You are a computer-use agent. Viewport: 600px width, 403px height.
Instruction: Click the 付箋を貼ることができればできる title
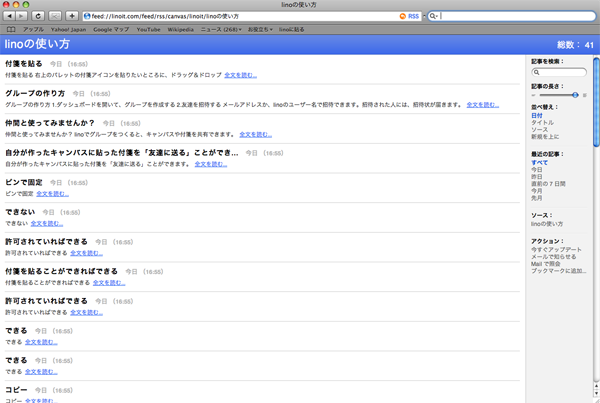point(61,271)
